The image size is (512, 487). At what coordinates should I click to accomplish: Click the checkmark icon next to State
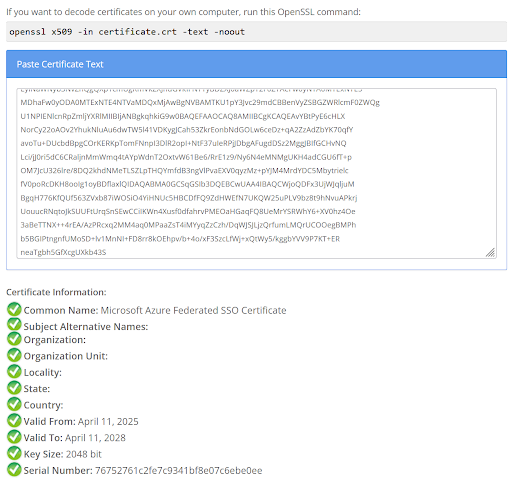coord(14,388)
